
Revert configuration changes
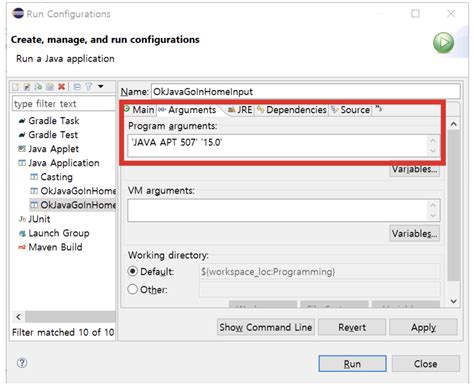coord(352,327)
